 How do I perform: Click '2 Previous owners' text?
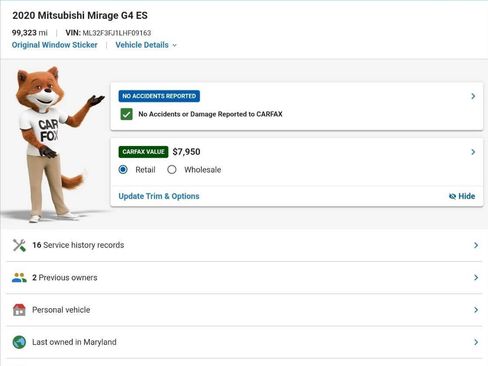(x=65, y=278)
